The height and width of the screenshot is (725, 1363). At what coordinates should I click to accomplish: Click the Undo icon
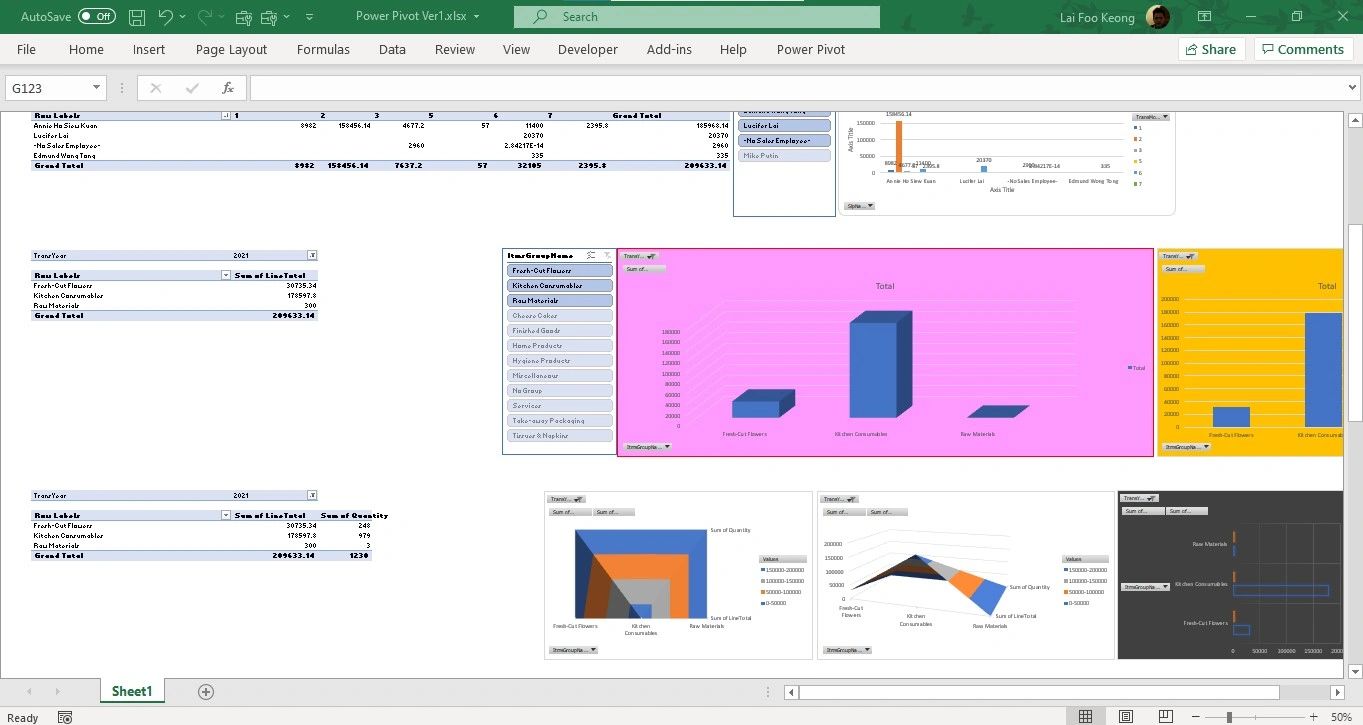163,14
